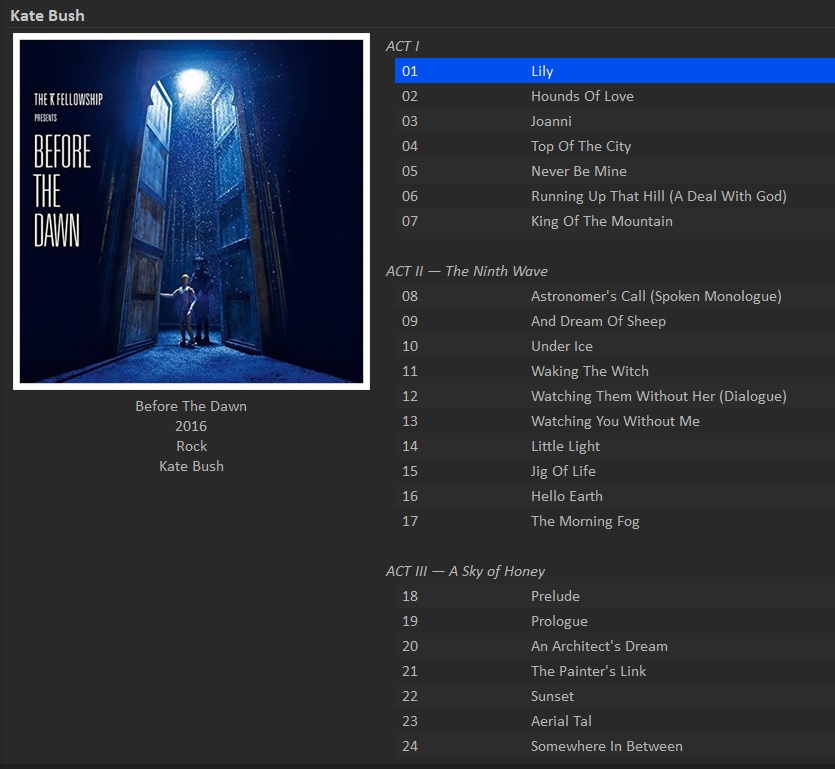Select track 19 Prologue

click(615, 621)
